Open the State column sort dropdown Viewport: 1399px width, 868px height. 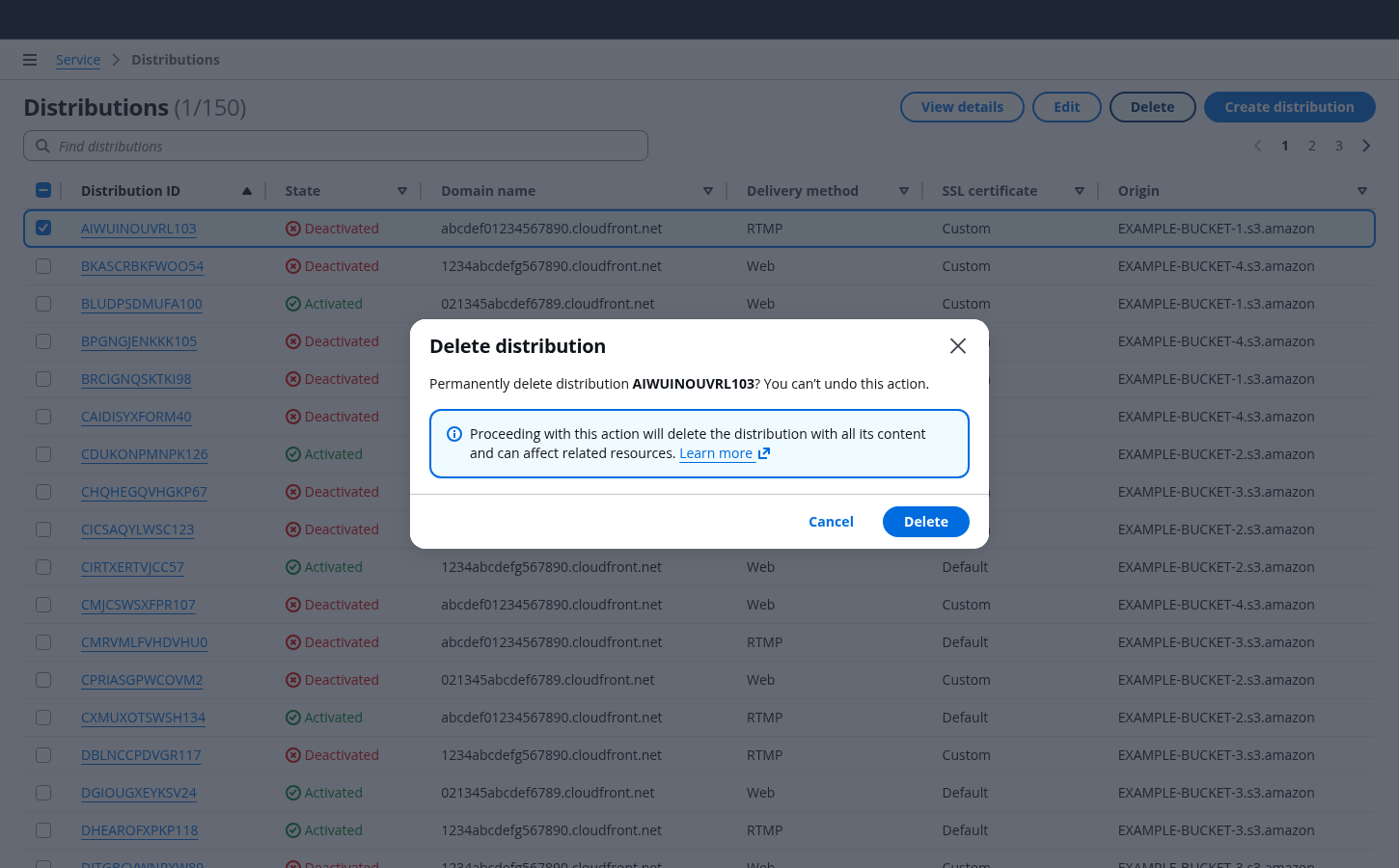[402, 191]
